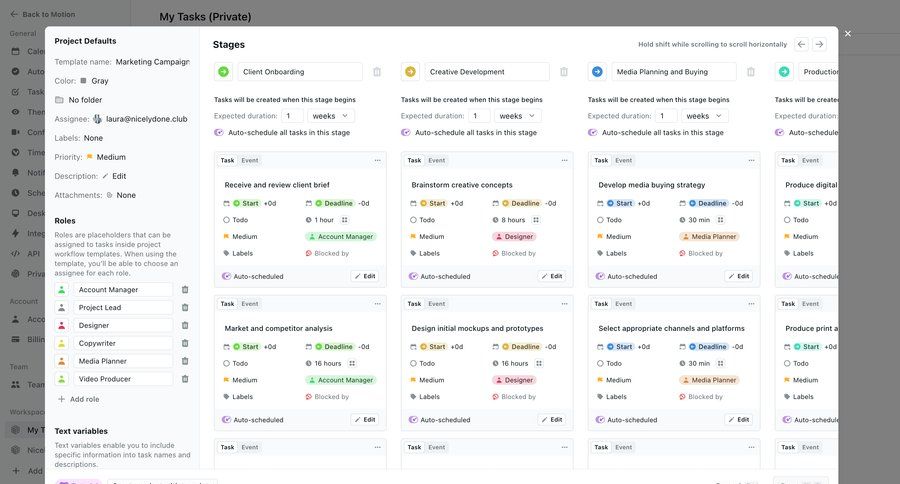
Task: Remove the Account Manager role with trash icon
Action: click(185, 290)
